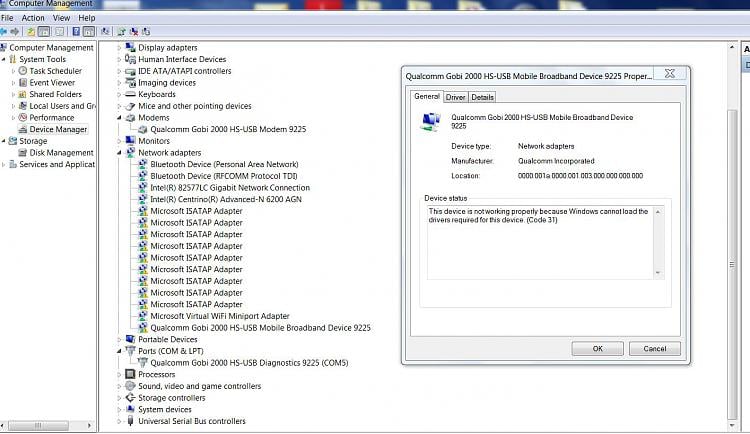Expand Universal Serial Bus controllers category
The image size is (750, 434).
pyautogui.click(x=119, y=421)
